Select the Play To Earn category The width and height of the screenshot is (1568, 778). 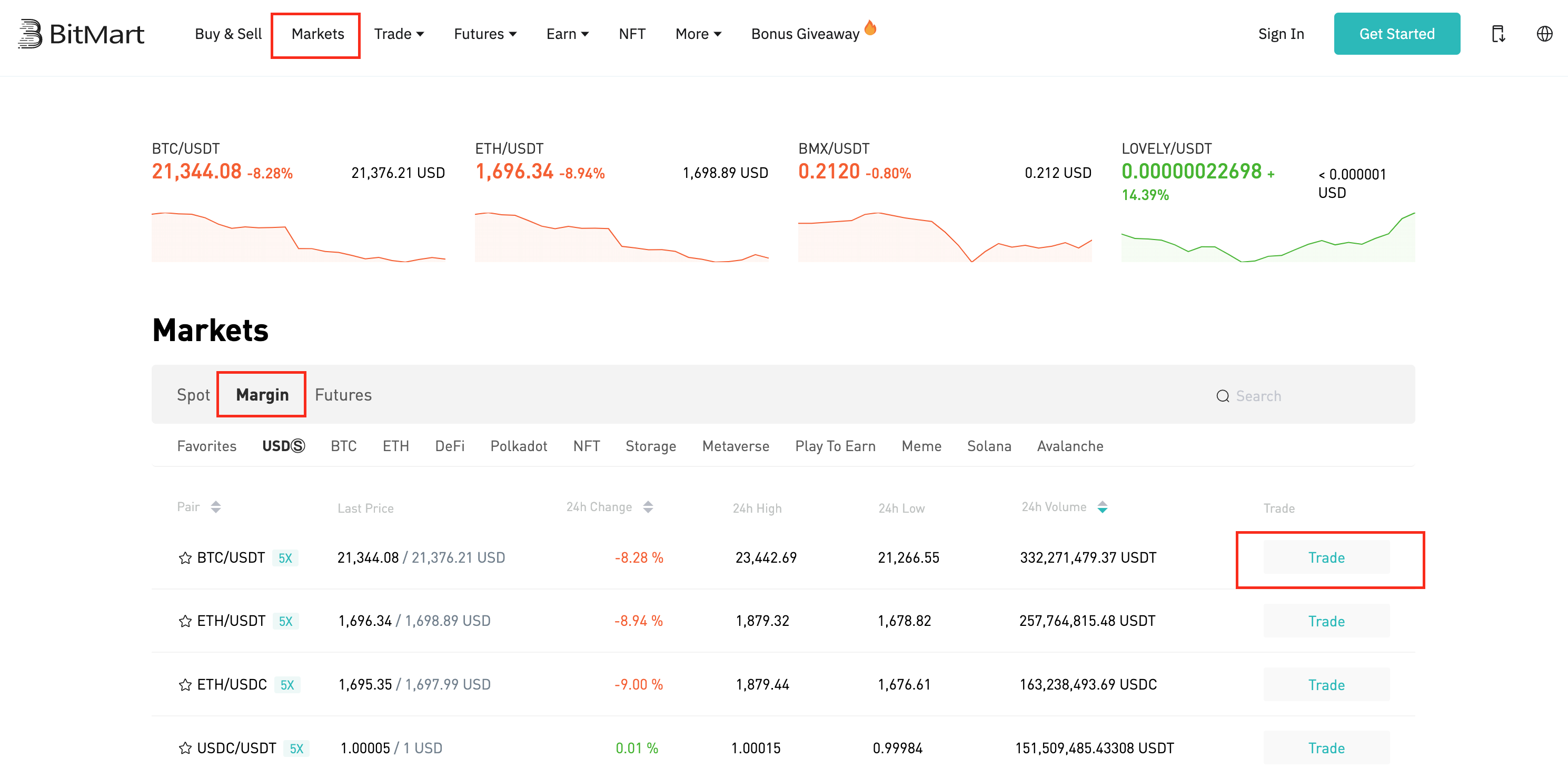pyautogui.click(x=835, y=446)
